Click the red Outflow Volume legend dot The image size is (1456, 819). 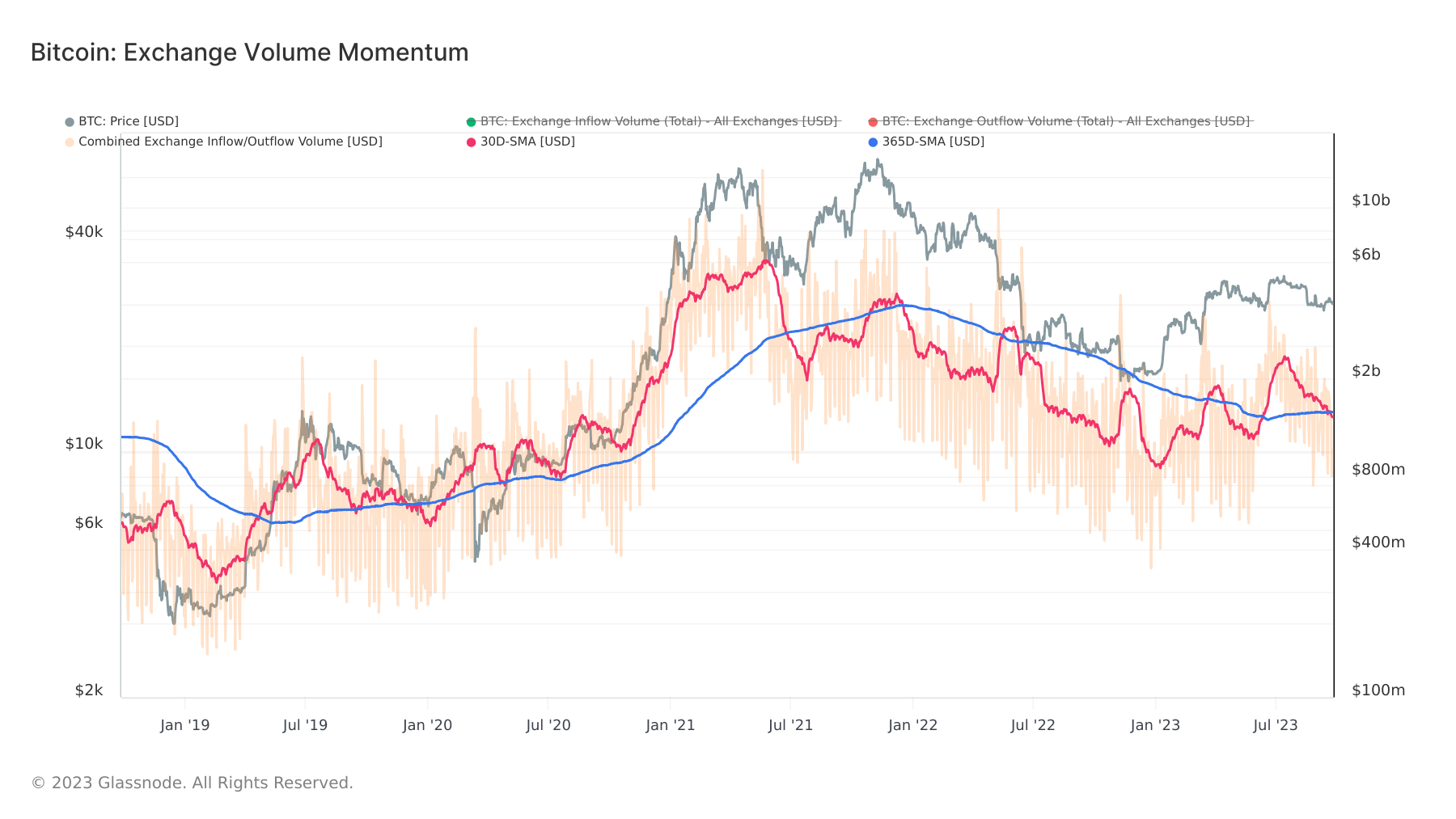point(873,122)
